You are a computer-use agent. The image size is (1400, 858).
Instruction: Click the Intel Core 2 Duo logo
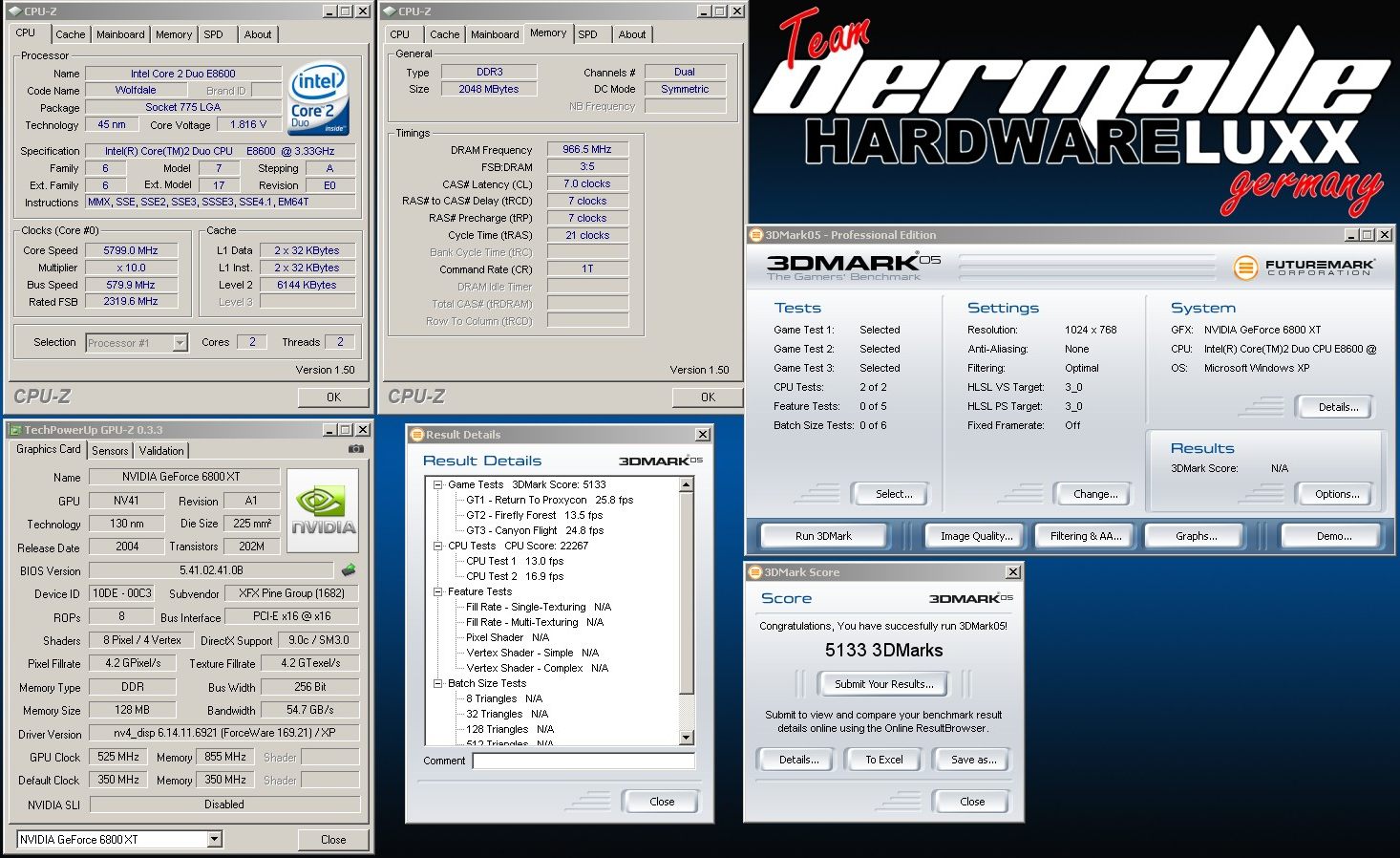click(x=318, y=99)
